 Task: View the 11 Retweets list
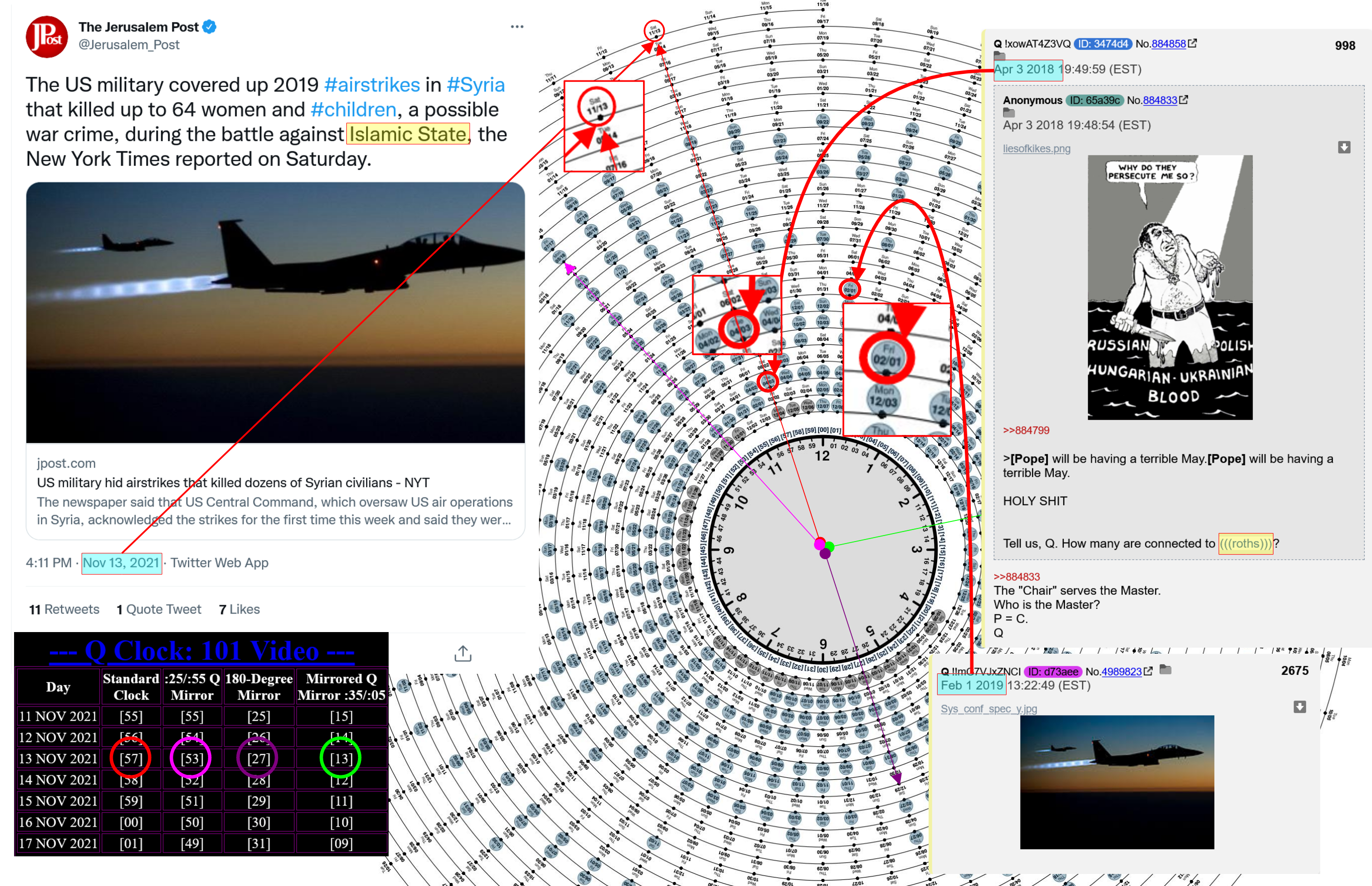click(64, 609)
